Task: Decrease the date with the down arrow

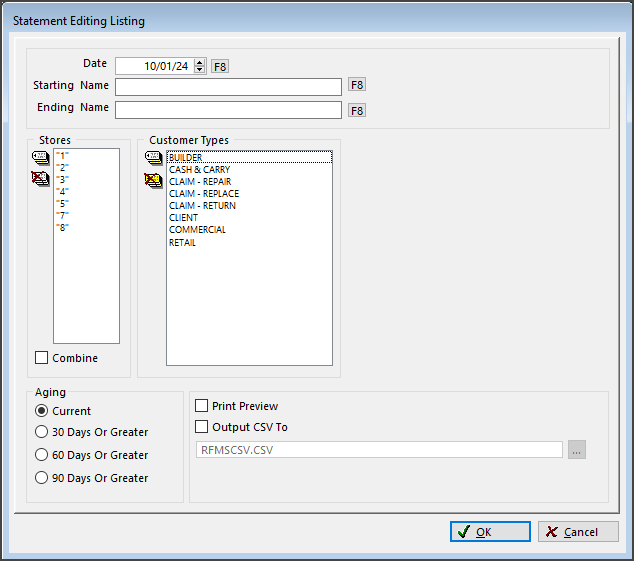Action: (199, 70)
